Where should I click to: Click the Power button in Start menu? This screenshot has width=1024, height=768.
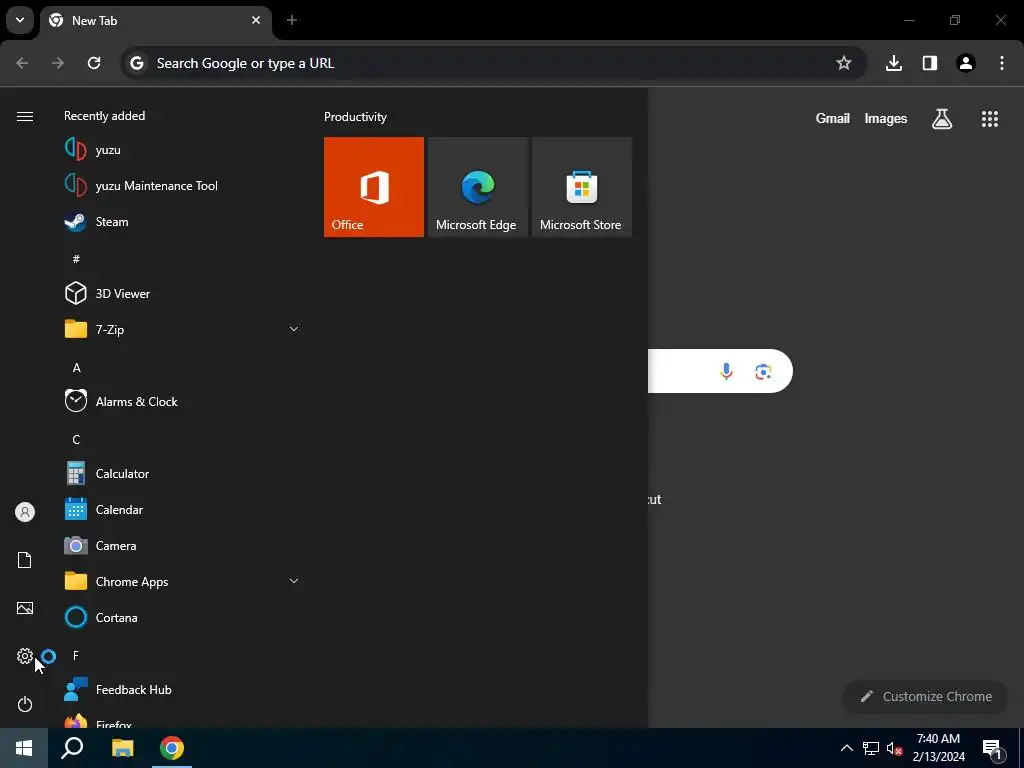tap(25, 704)
